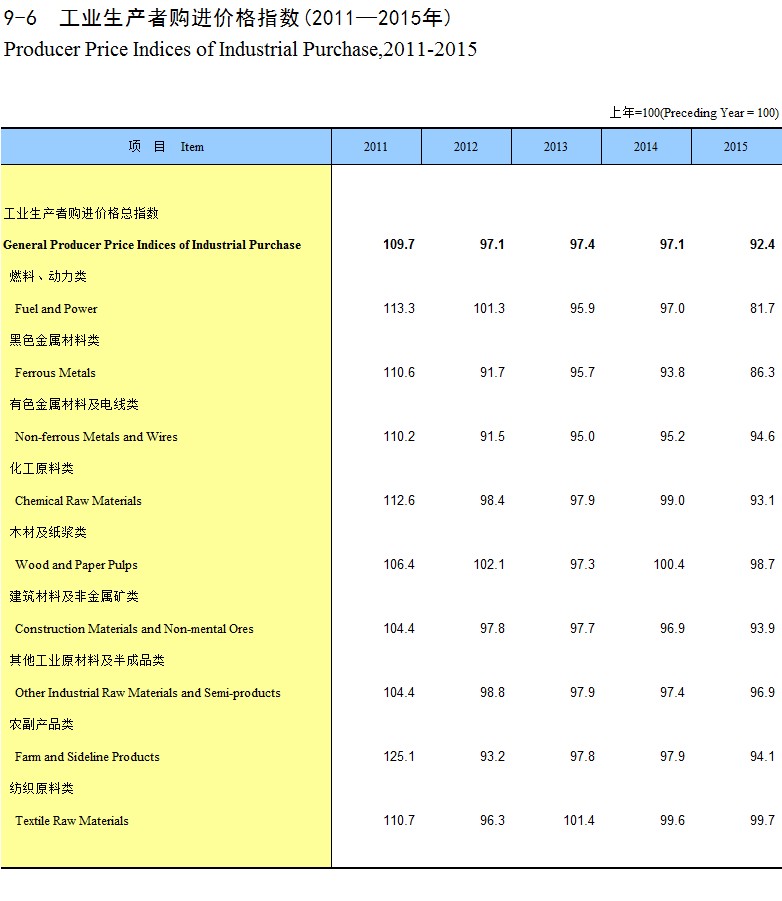Viewport: 782px width, 901px height.
Task: Select Wood and Paper Pulps value 100.4
Action: (x=669, y=564)
